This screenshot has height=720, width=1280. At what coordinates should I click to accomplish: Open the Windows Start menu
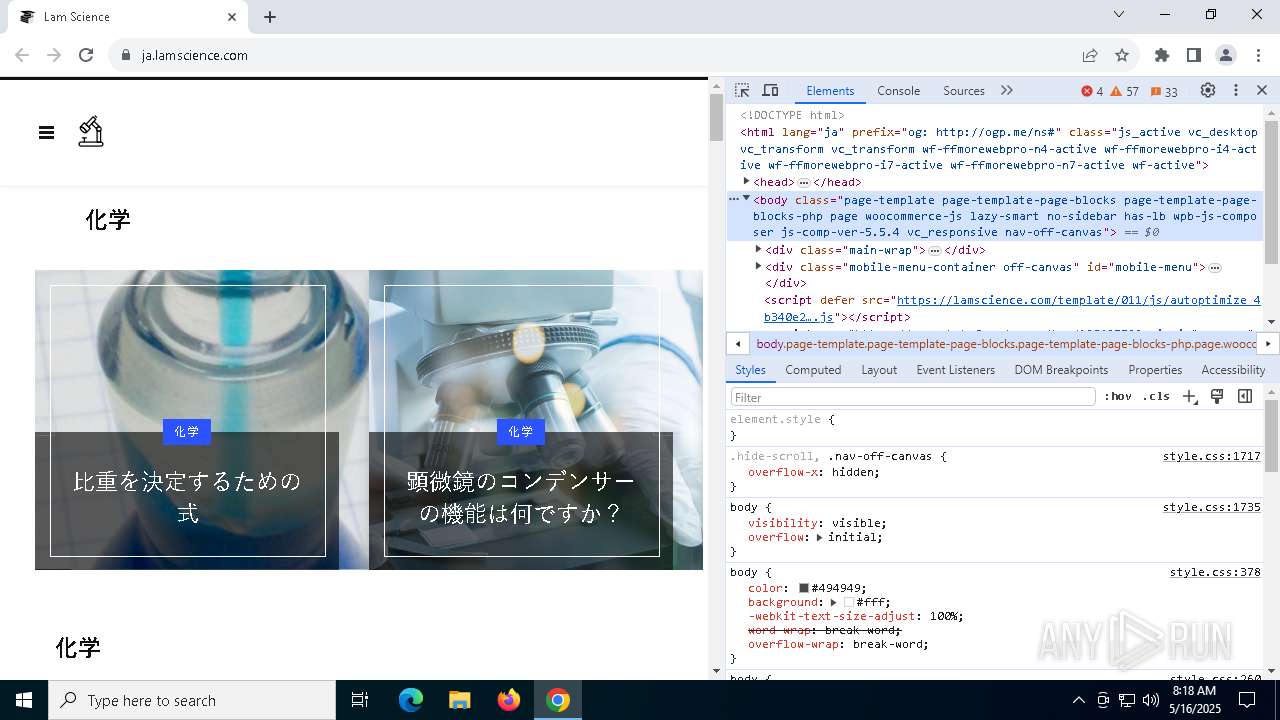pos(24,700)
